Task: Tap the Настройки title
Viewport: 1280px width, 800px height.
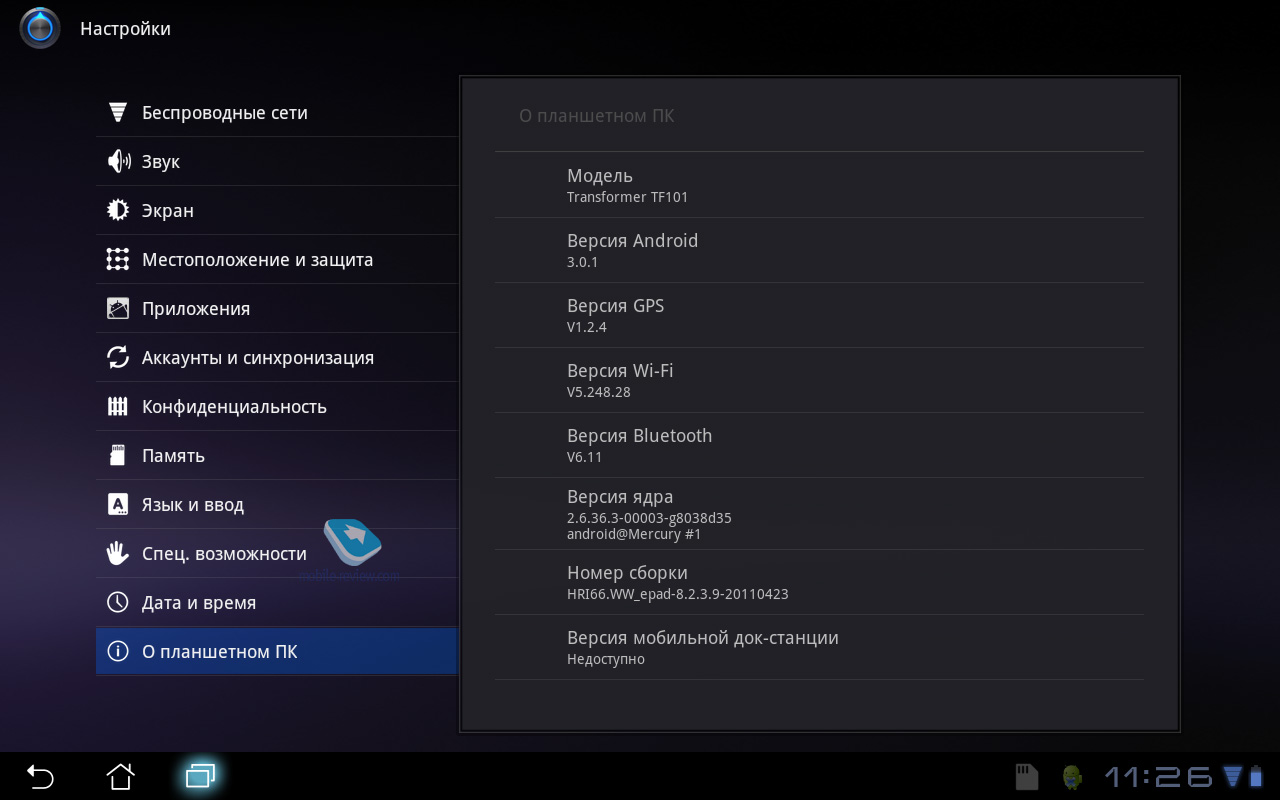Action: pyautogui.click(x=125, y=29)
